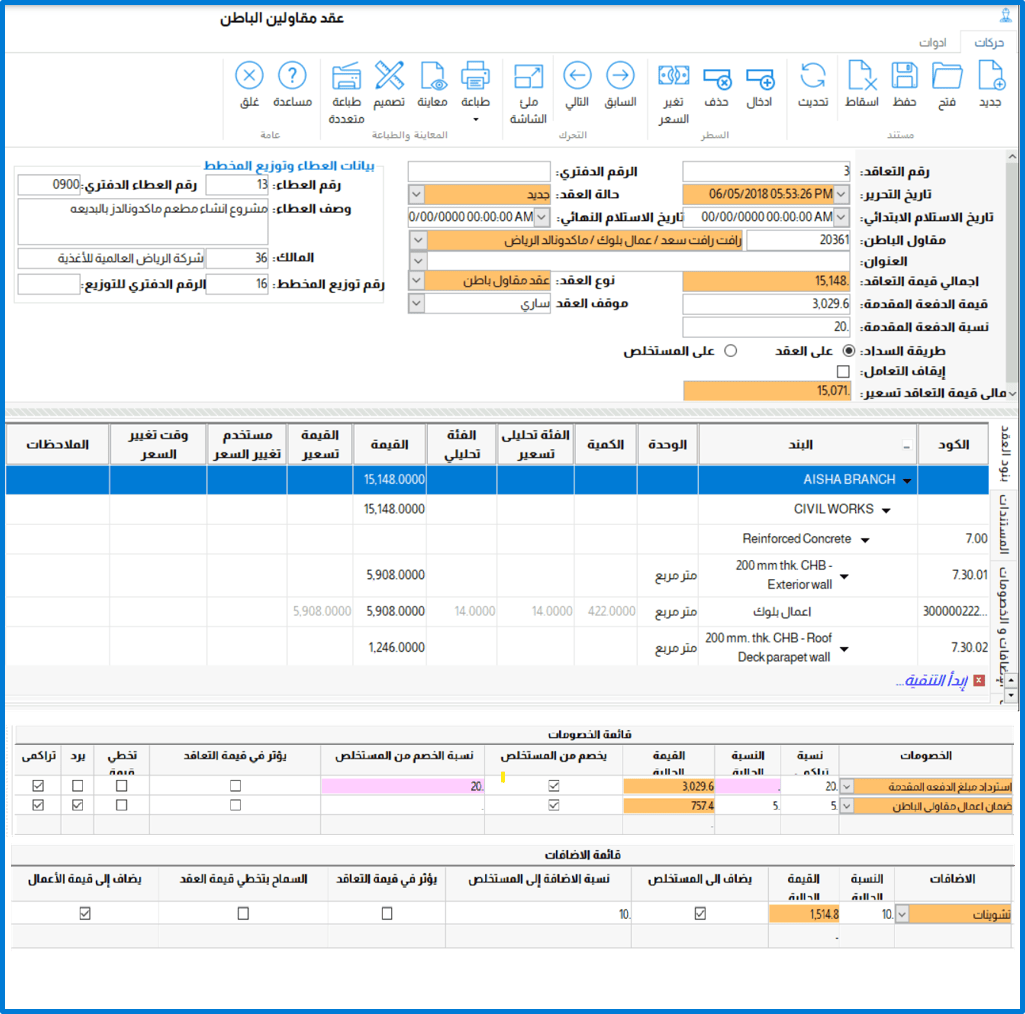Refresh with the تحديث icon
Image resolution: width=1025 pixels, height=1014 pixels.
[x=813, y=75]
